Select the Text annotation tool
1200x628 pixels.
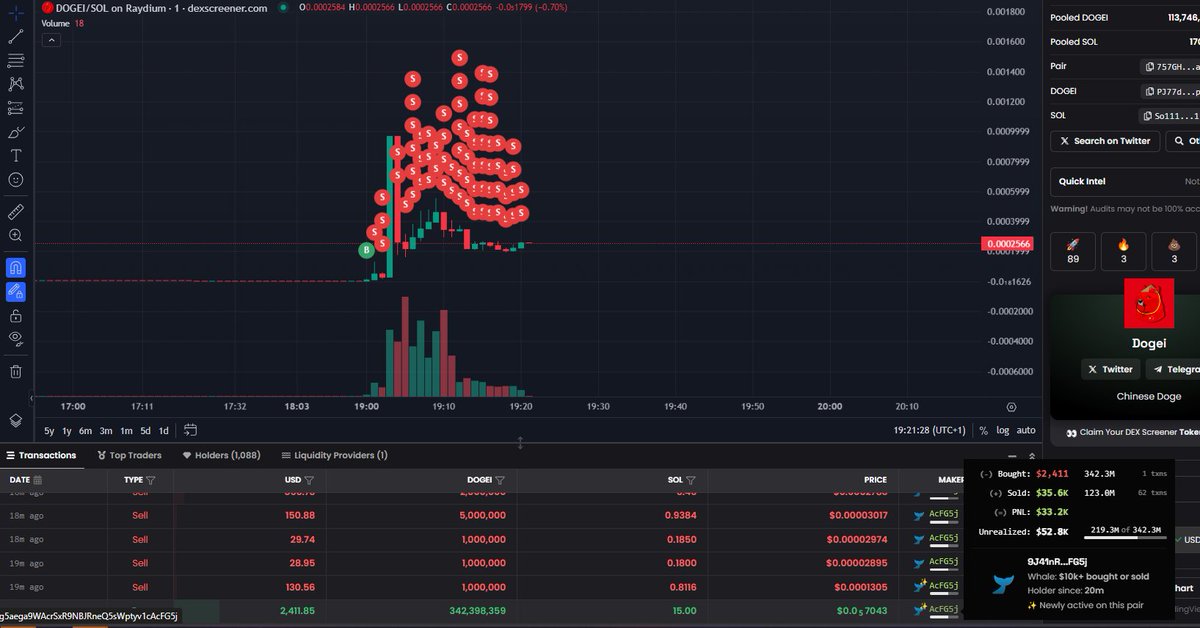coord(16,156)
